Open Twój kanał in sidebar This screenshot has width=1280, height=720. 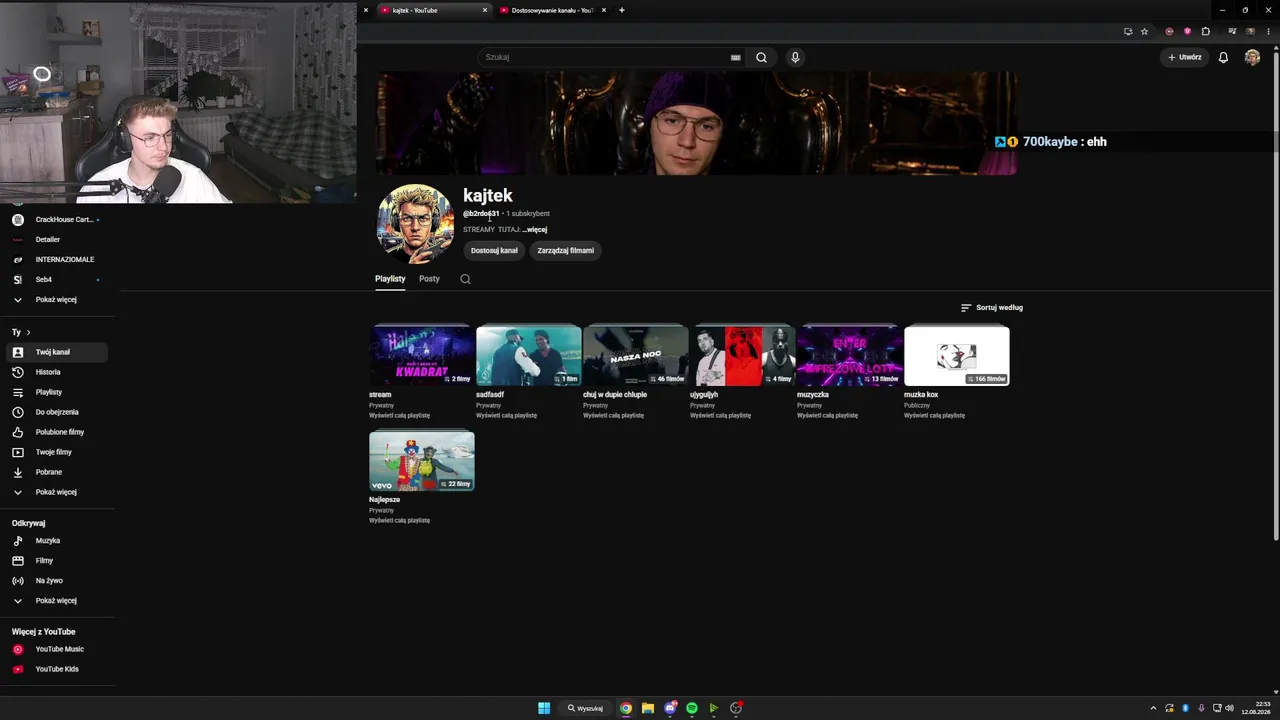(57, 352)
